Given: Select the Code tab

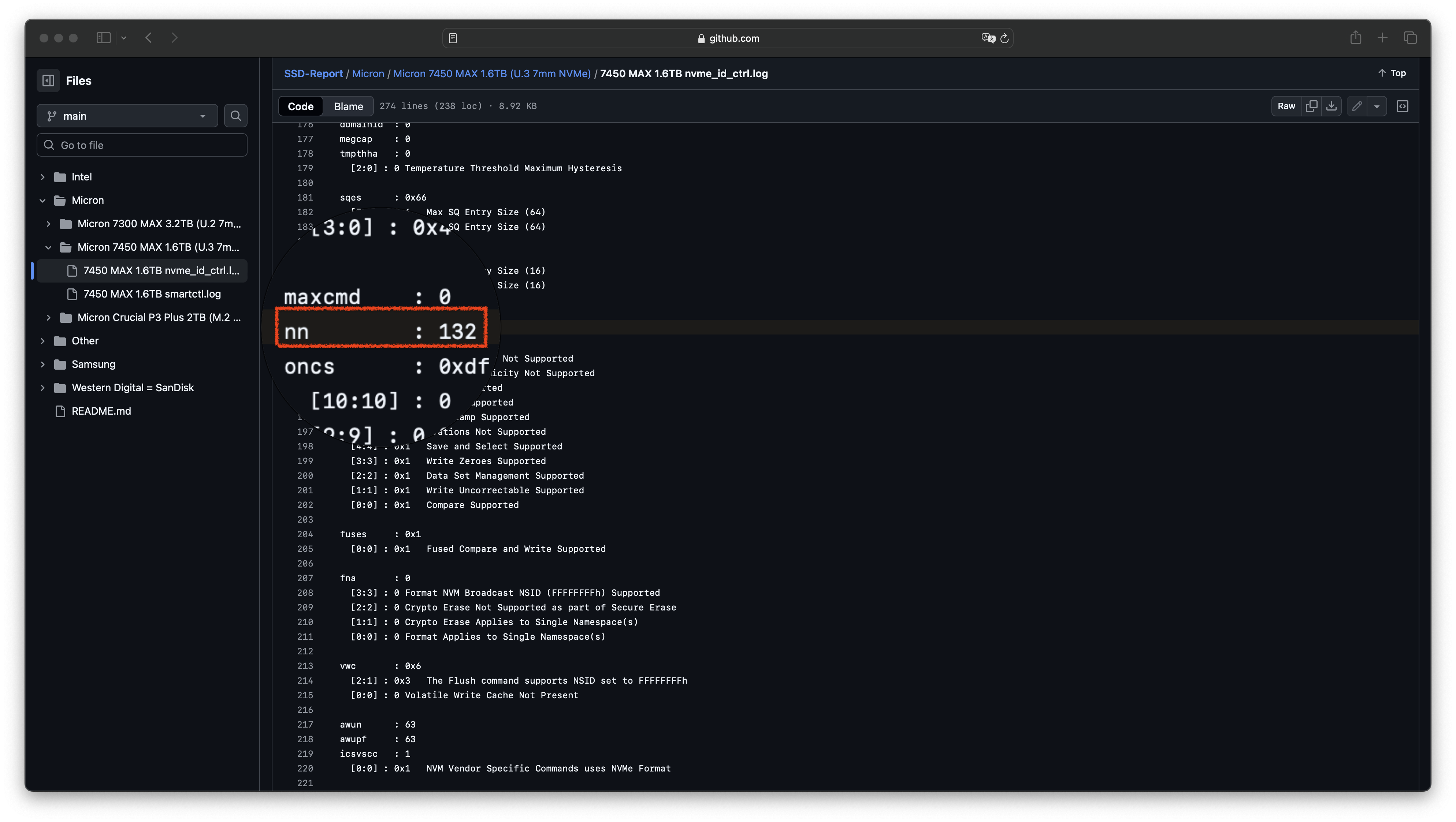Looking at the screenshot, I should pyautogui.click(x=300, y=106).
